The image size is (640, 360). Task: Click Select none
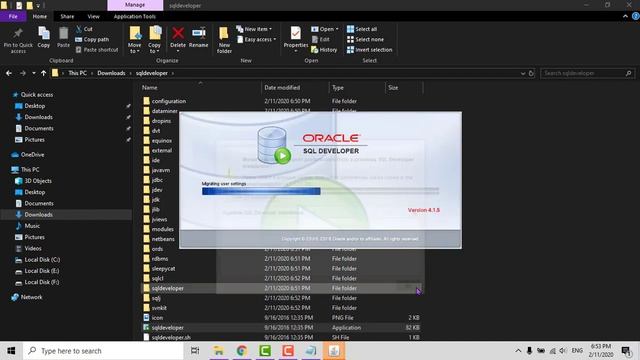tap(365, 39)
